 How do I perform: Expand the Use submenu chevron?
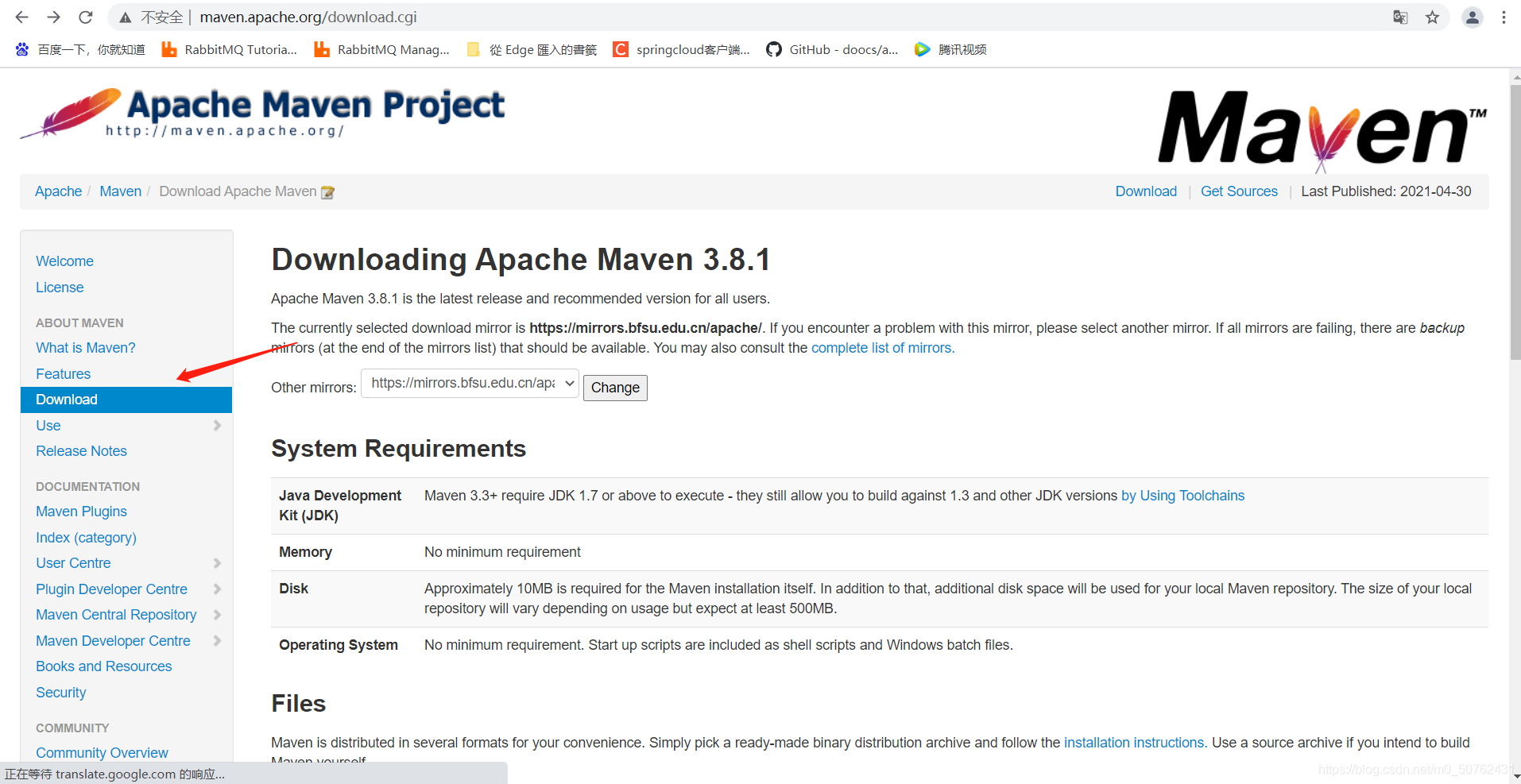click(x=217, y=426)
